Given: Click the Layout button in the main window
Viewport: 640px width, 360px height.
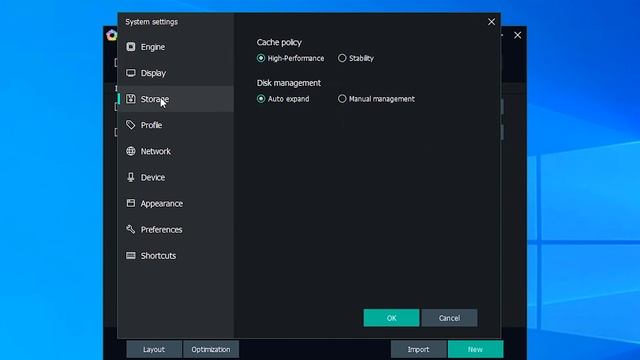Looking at the screenshot, I should click(154, 349).
